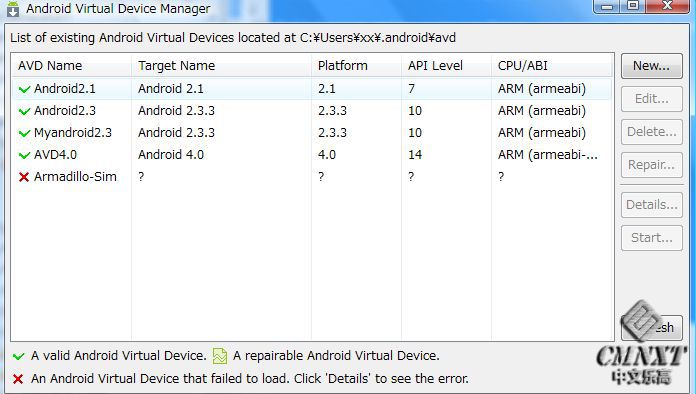This screenshot has width=696, height=394.
Task: Click the API Level 10 cell in the Android2.3 row
Action: [x=415, y=110]
